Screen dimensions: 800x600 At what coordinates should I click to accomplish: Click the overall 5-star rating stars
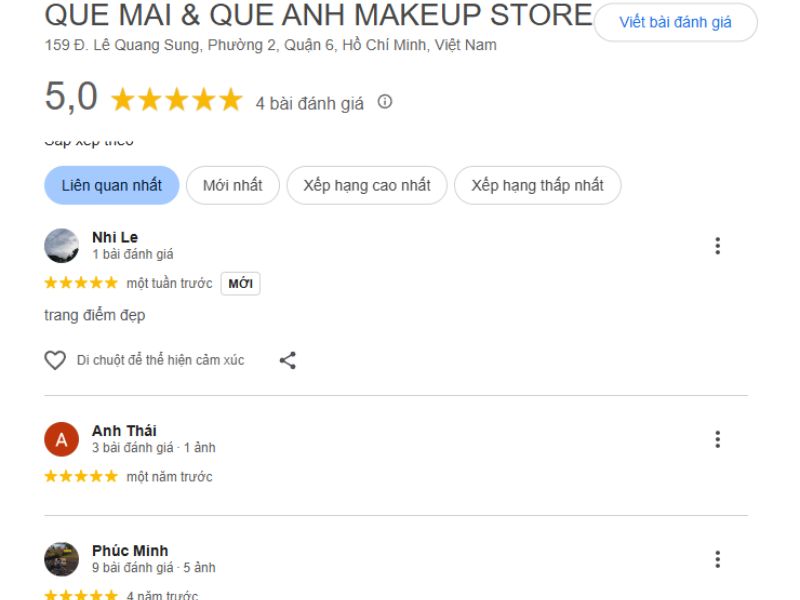coord(176,100)
